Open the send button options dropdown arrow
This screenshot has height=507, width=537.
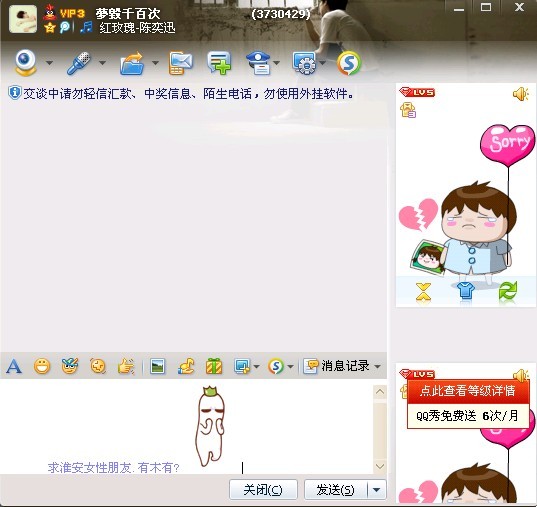tap(376, 490)
